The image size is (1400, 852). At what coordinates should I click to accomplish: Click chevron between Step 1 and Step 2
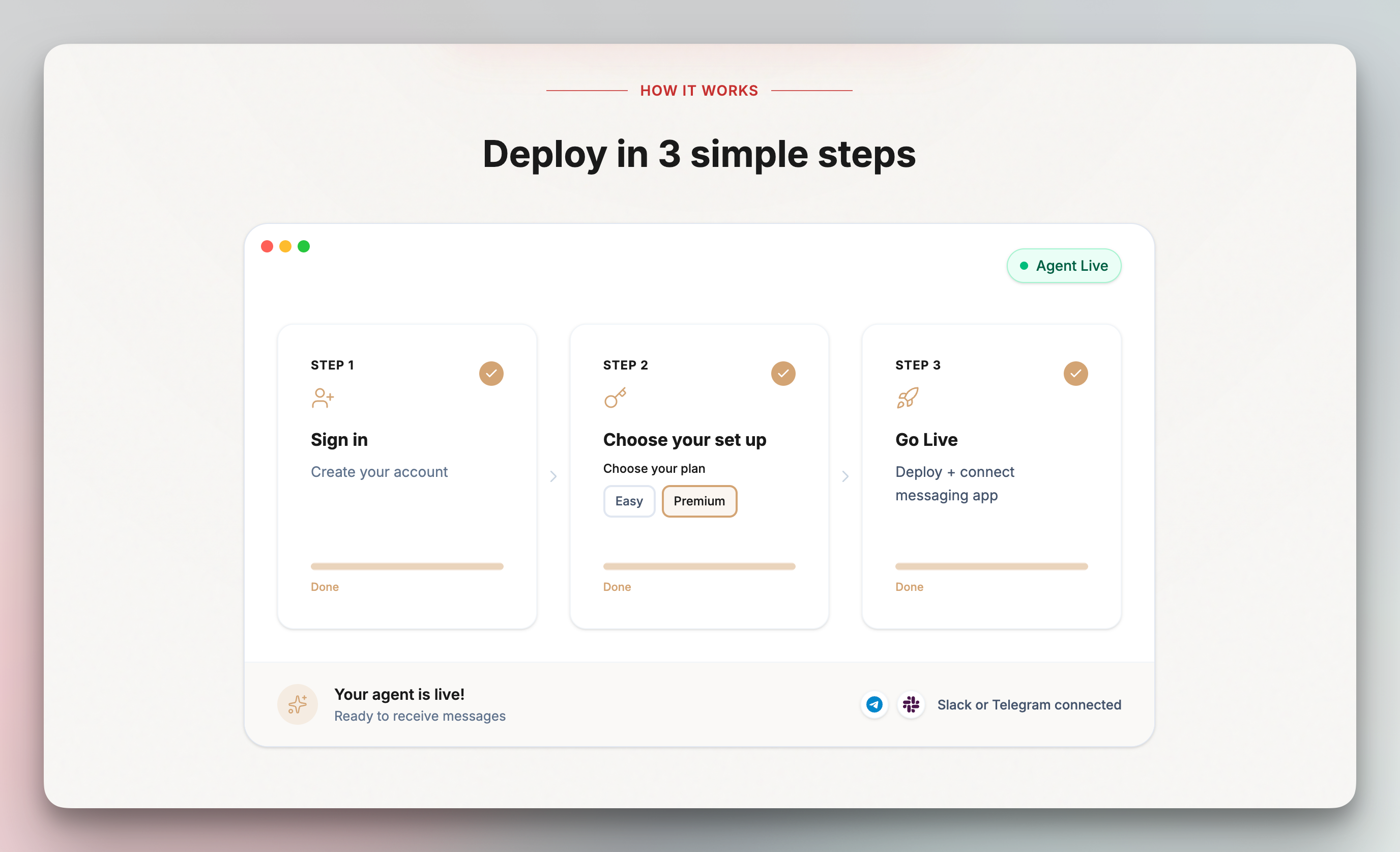click(553, 476)
